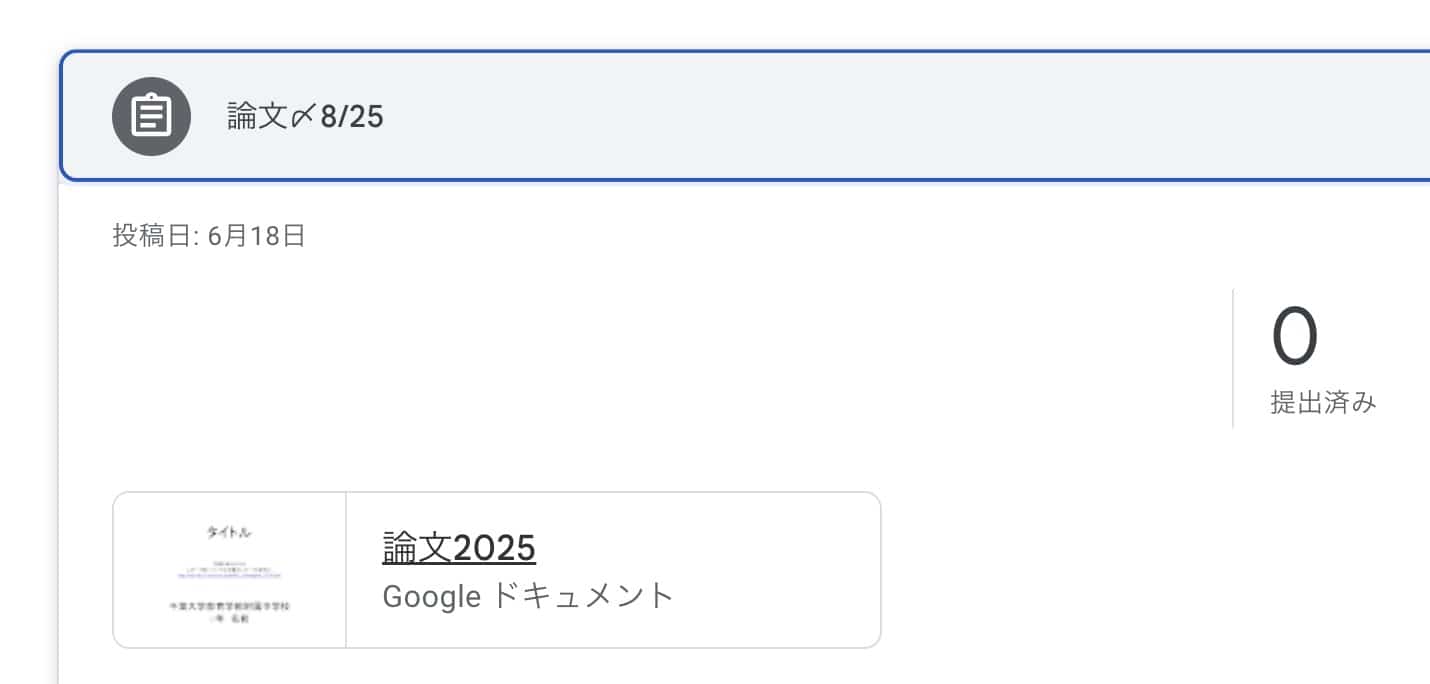
Task: Click the タイトル heading inside the thumbnail
Action: [230, 533]
